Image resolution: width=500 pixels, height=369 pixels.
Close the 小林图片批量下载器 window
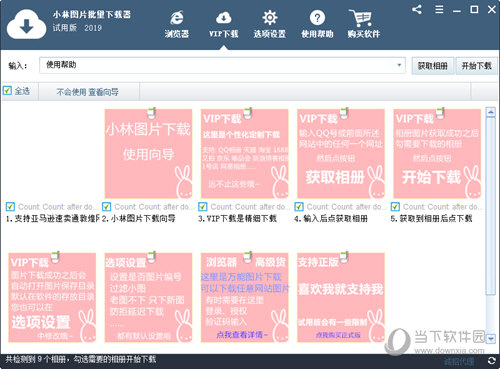pyautogui.click(x=492, y=9)
